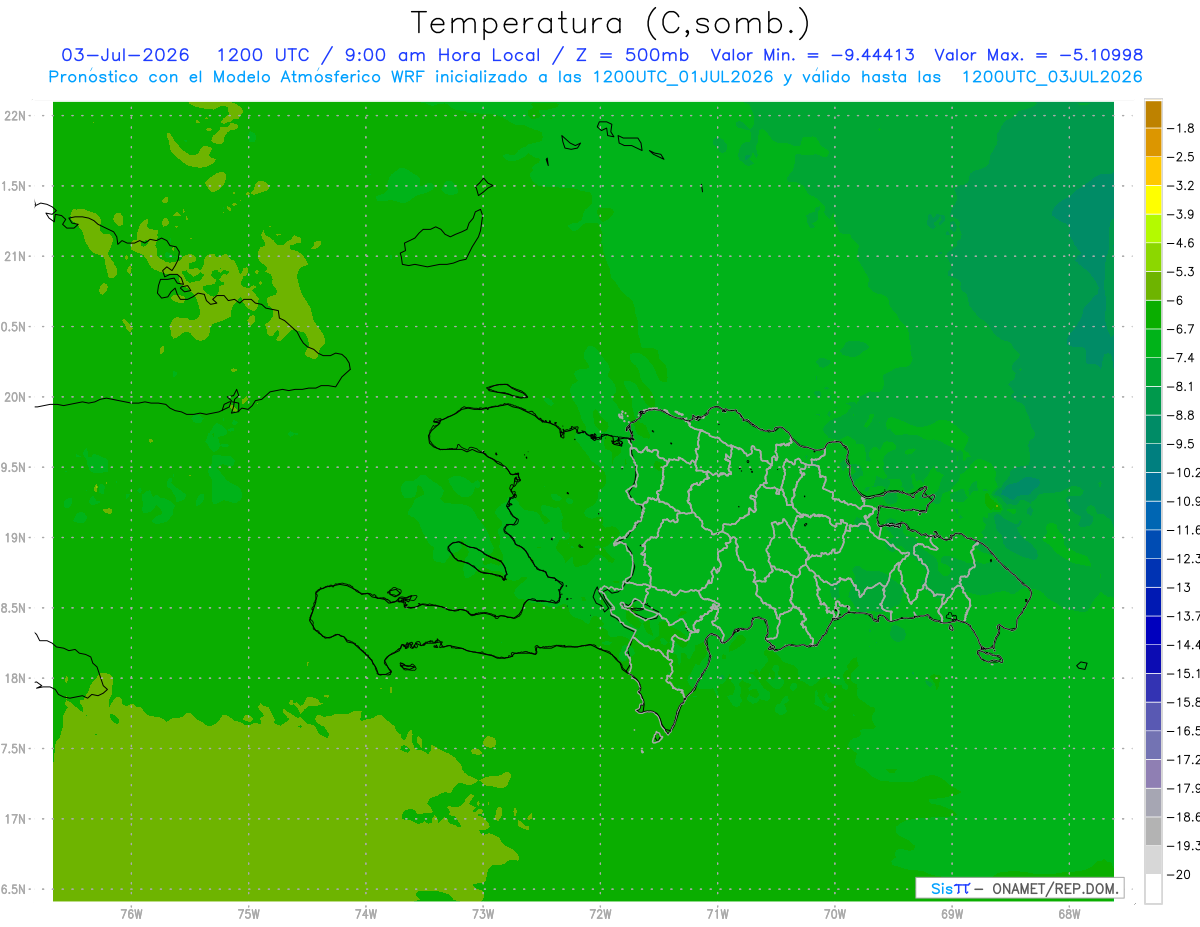Click the '-2.5' legend label

coord(1182,157)
